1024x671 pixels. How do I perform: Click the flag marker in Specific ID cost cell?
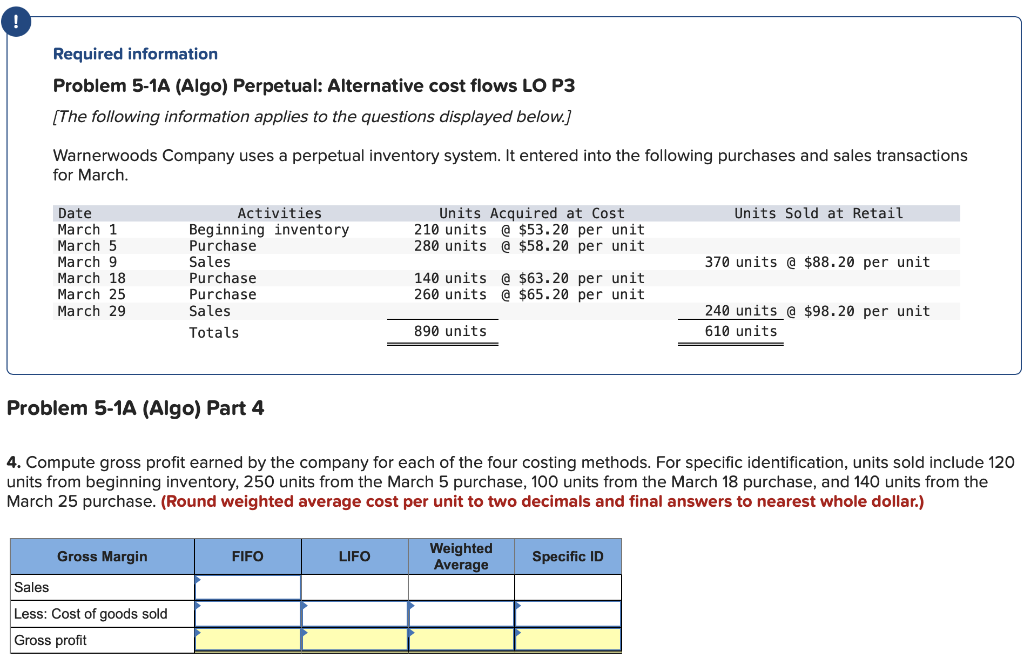[517, 606]
